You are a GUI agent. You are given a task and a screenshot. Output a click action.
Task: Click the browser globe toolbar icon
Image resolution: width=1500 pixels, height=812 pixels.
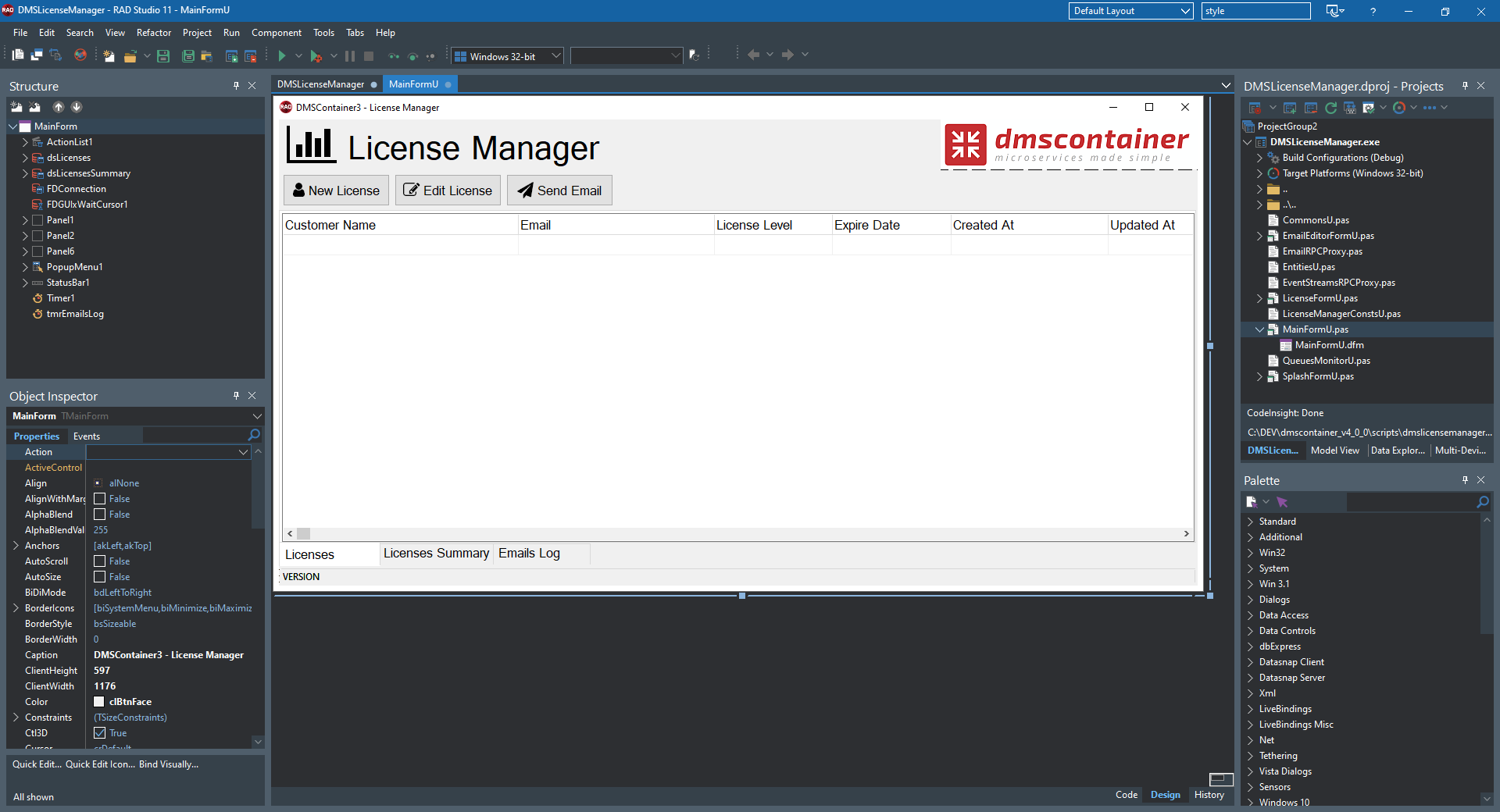[x=80, y=55]
